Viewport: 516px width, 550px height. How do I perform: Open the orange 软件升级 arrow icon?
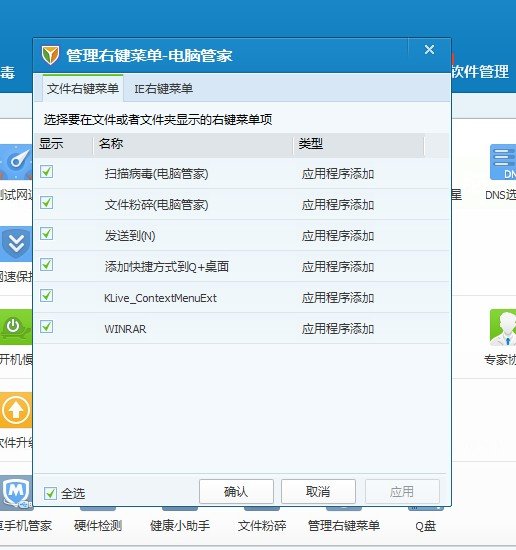click(16, 410)
